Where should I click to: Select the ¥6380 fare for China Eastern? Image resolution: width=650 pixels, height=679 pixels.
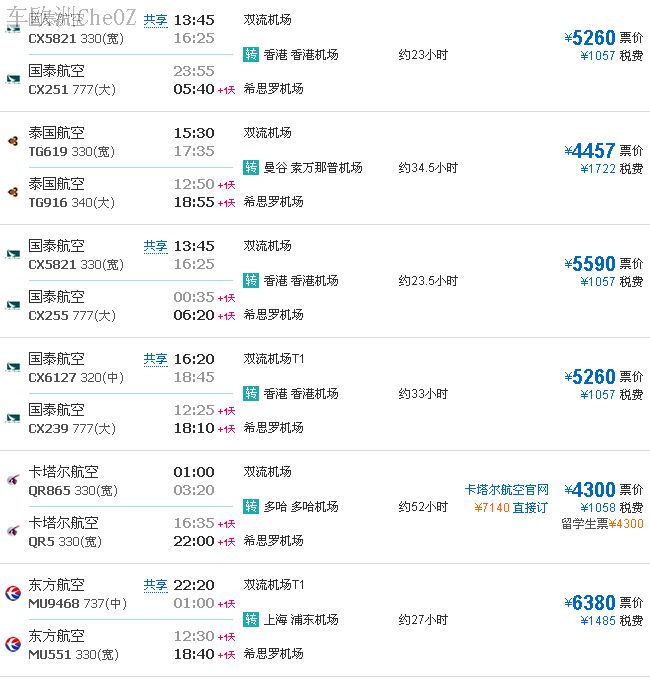click(590, 603)
